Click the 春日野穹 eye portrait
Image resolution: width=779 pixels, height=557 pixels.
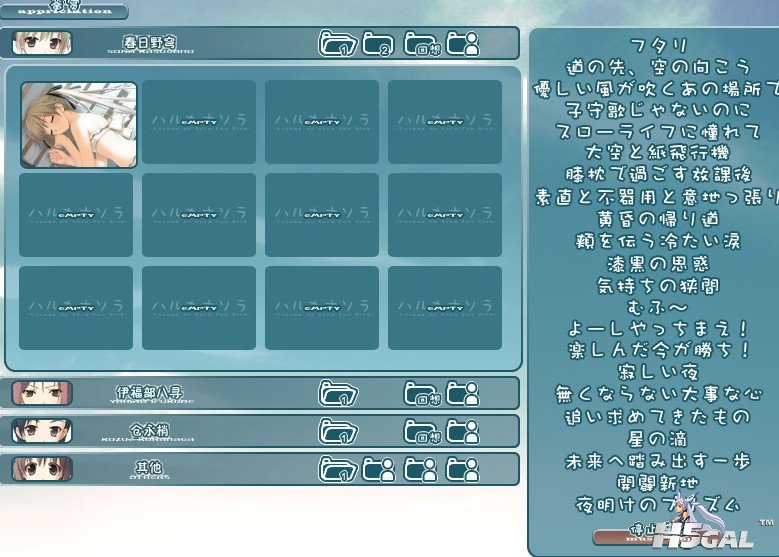pyautogui.click(x=42, y=43)
